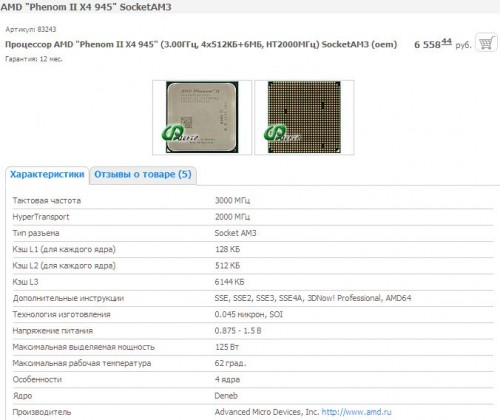Select the Максимальная рабочая температура label
Screen dimensions: 500x420
82,363
